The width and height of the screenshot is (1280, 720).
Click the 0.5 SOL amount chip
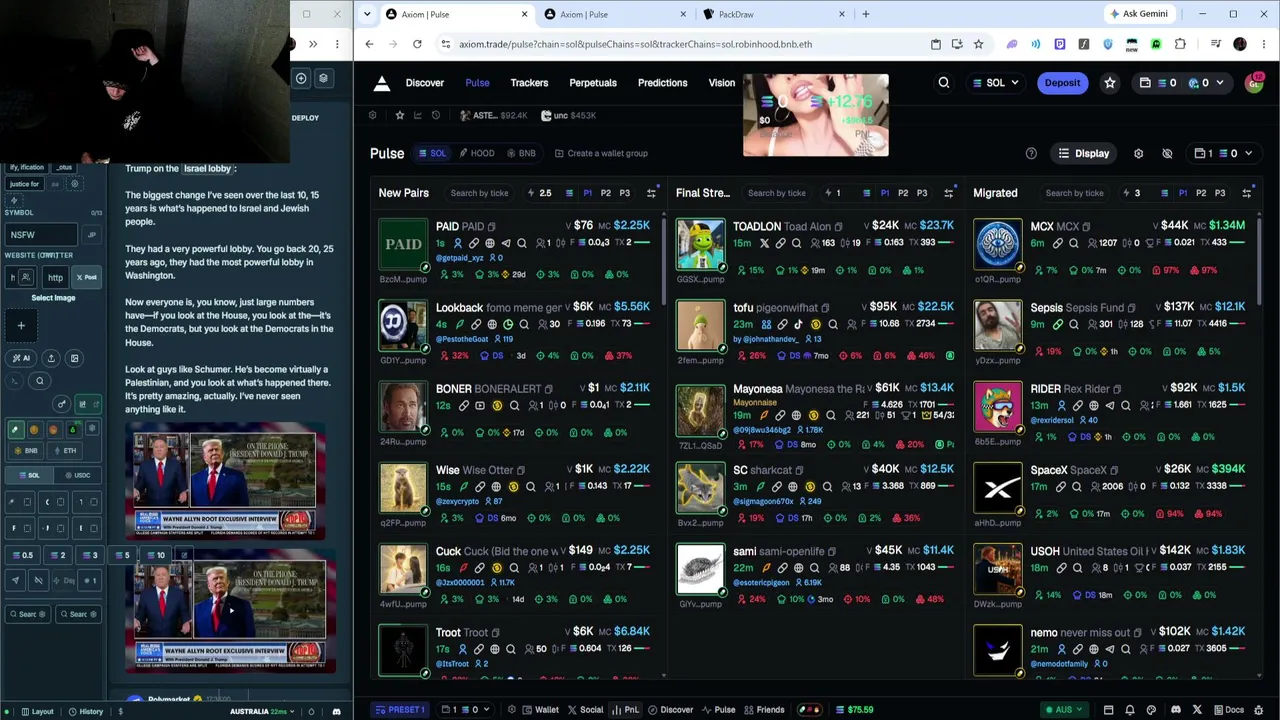22,555
